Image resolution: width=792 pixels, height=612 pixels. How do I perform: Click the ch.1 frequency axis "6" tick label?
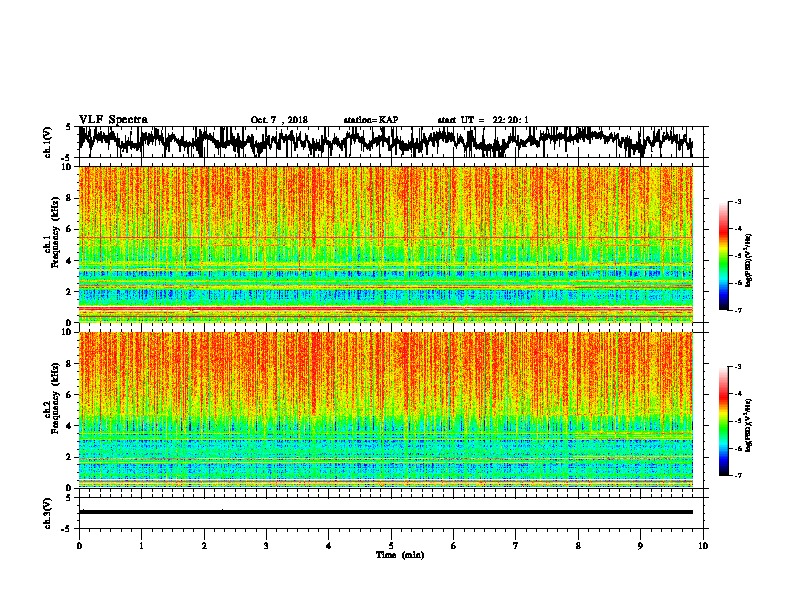click(x=69, y=229)
